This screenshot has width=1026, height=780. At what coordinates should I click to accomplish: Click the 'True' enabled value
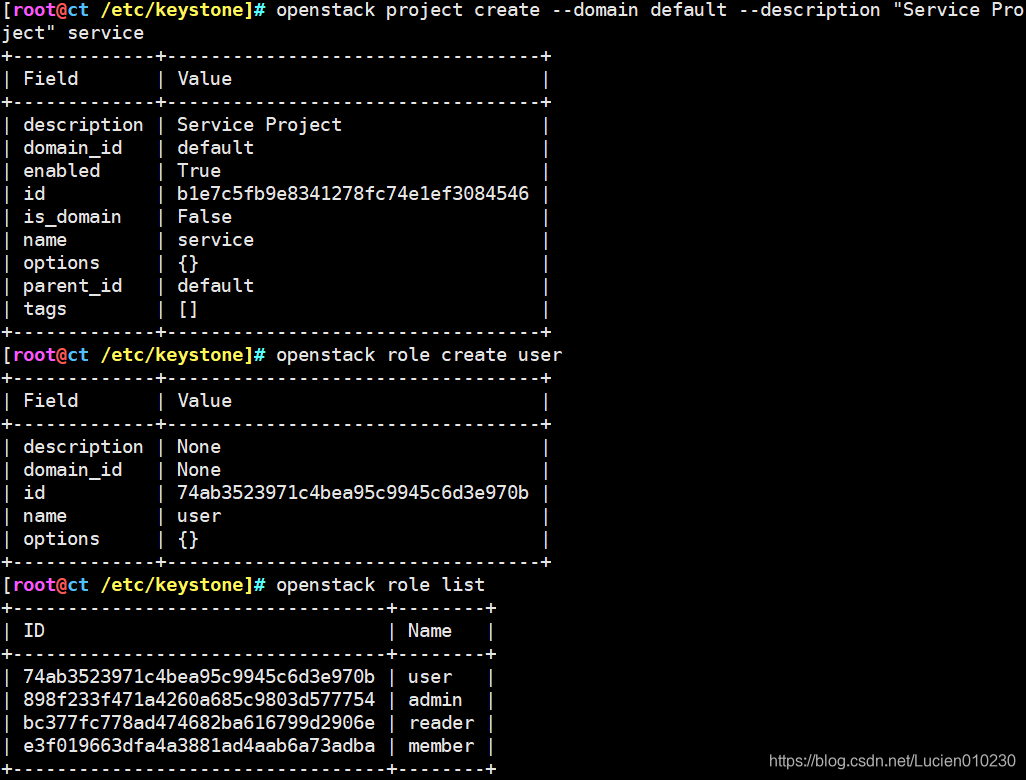click(199, 171)
